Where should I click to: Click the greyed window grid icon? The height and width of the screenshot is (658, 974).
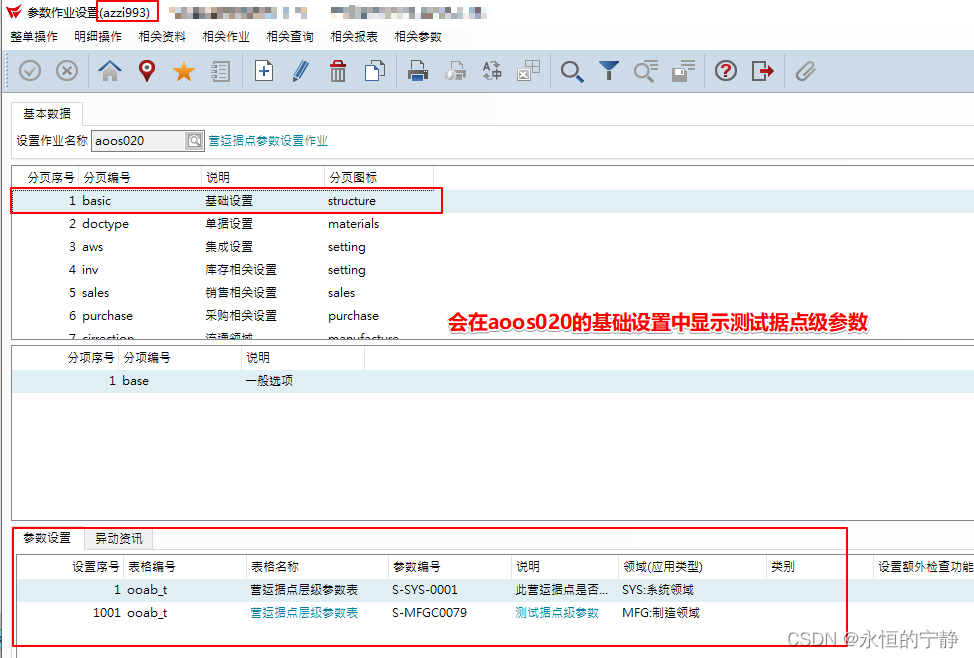tap(529, 71)
